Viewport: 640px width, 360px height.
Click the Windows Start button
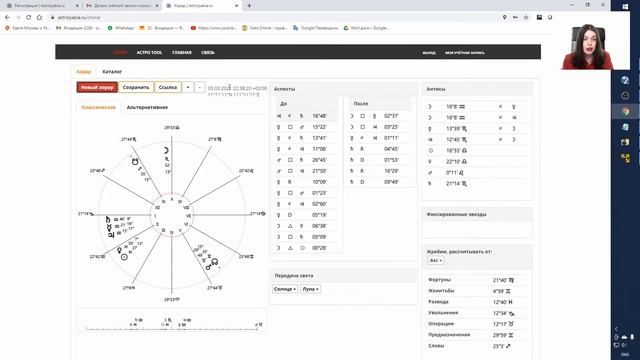click(x=625, y=7)
